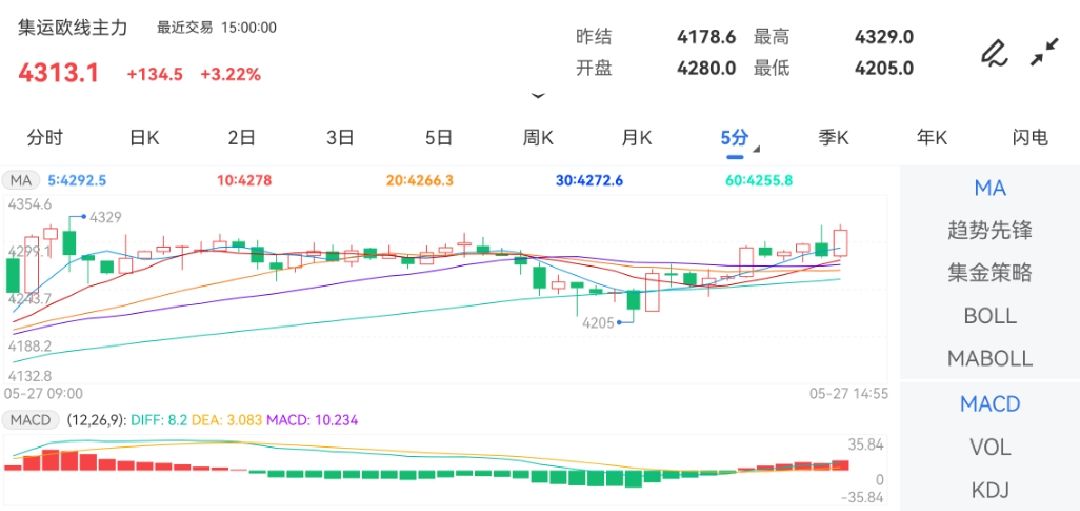
Task: Select MACD in the sub-indicator list
Action: click(x=990, y=404)
